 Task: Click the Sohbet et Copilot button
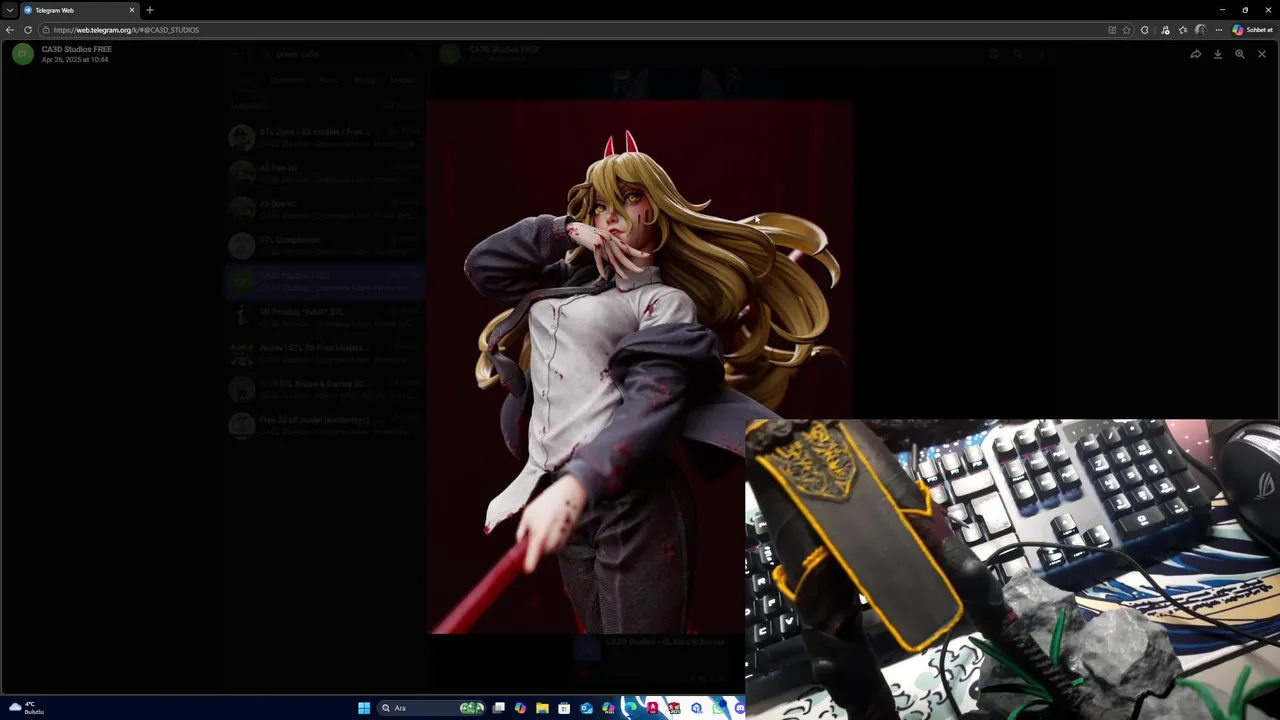click(1253, 30)
